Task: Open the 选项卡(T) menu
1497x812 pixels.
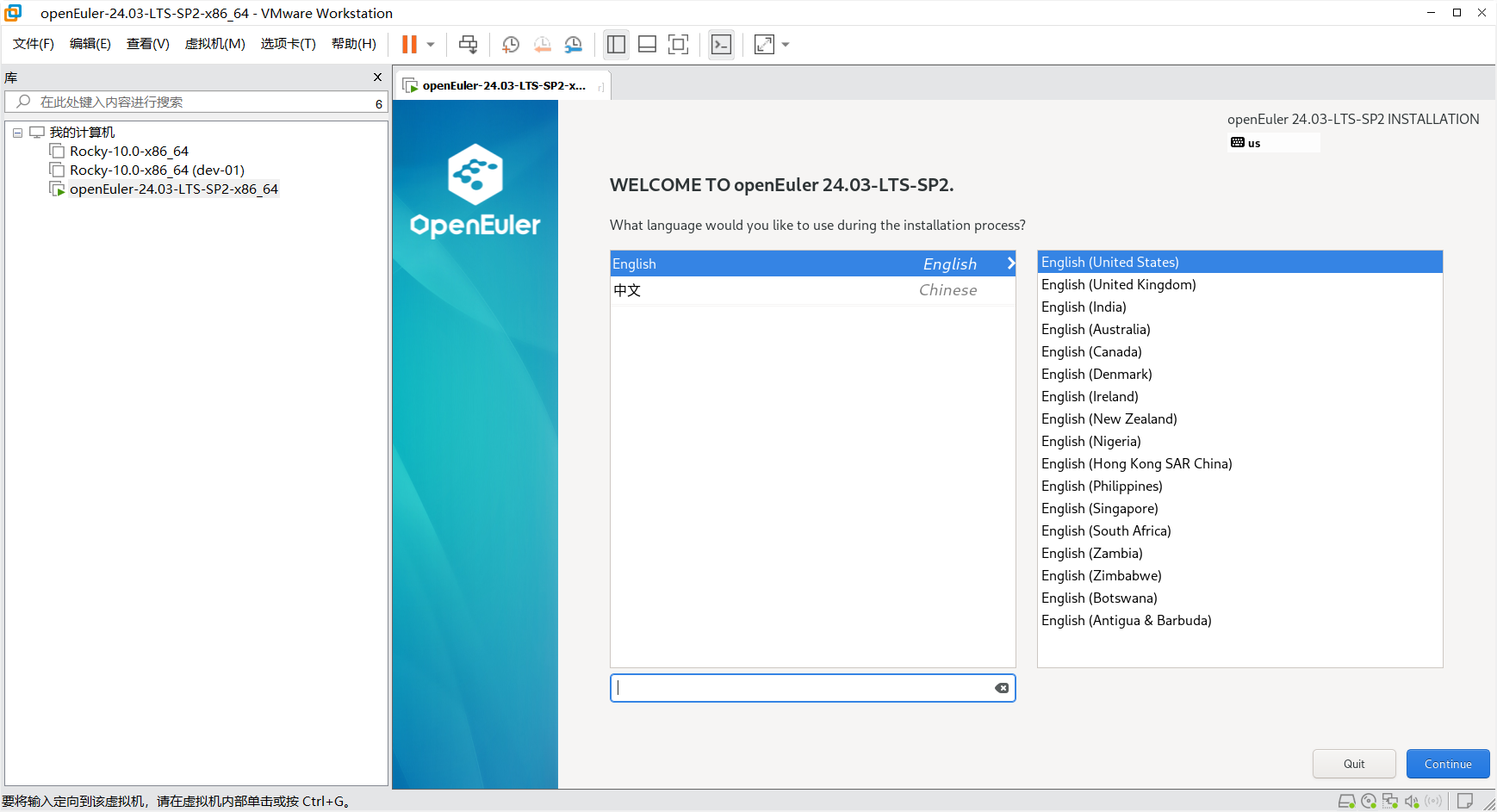Action: tap(288, 44)
